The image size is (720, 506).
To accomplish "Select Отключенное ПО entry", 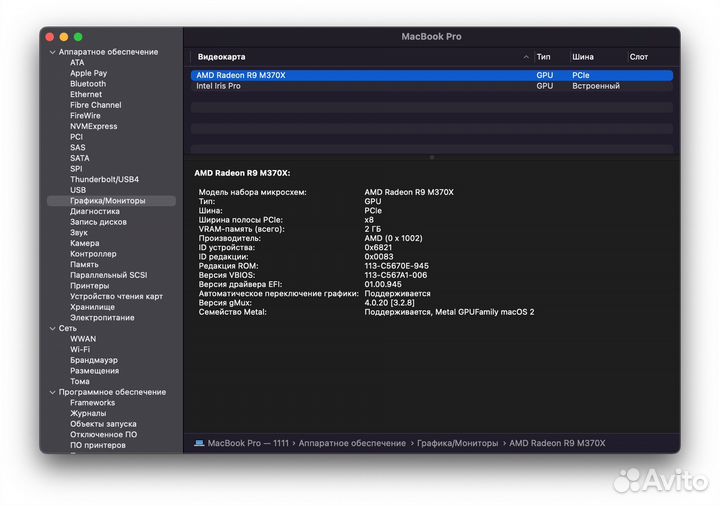I will coord(103,434).
